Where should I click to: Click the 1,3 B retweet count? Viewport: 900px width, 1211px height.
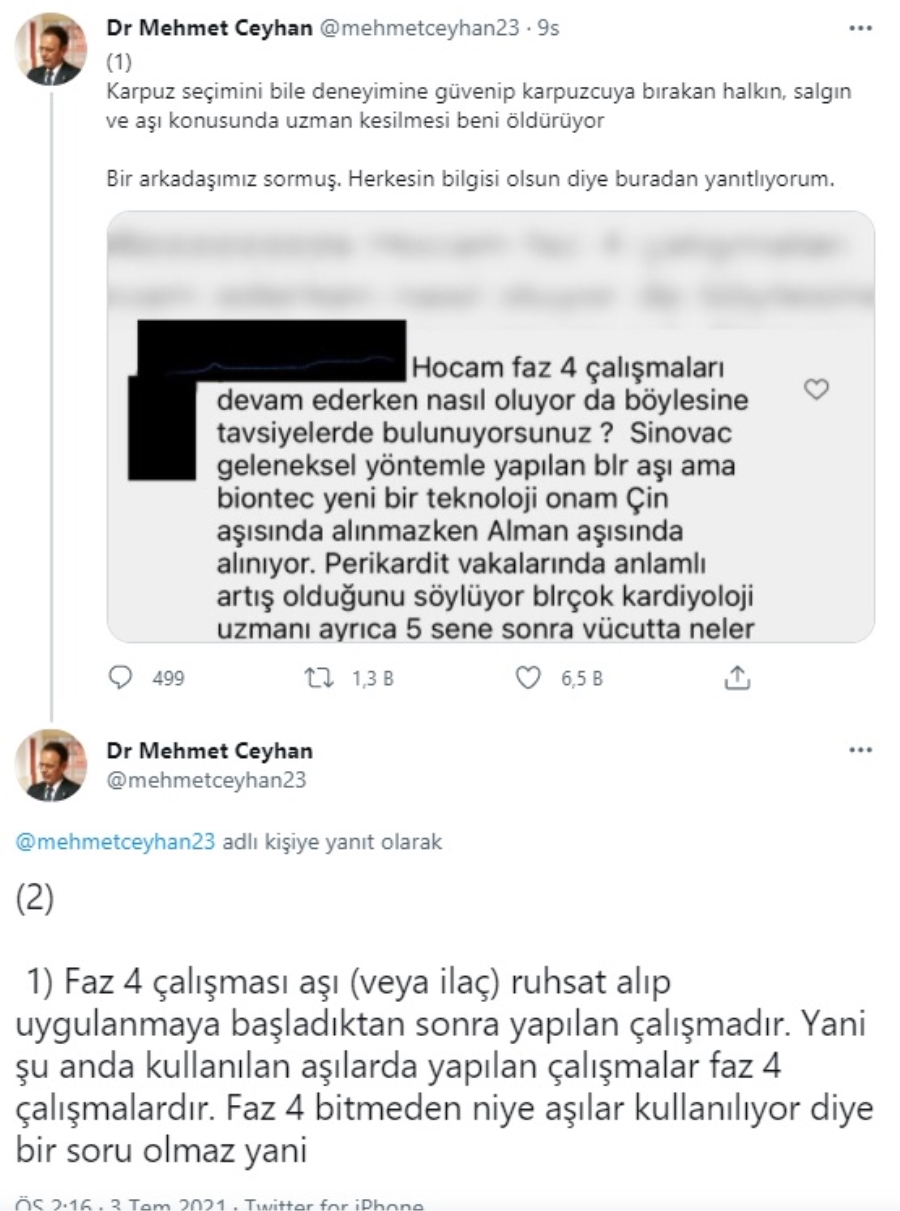tap(373, 679)
